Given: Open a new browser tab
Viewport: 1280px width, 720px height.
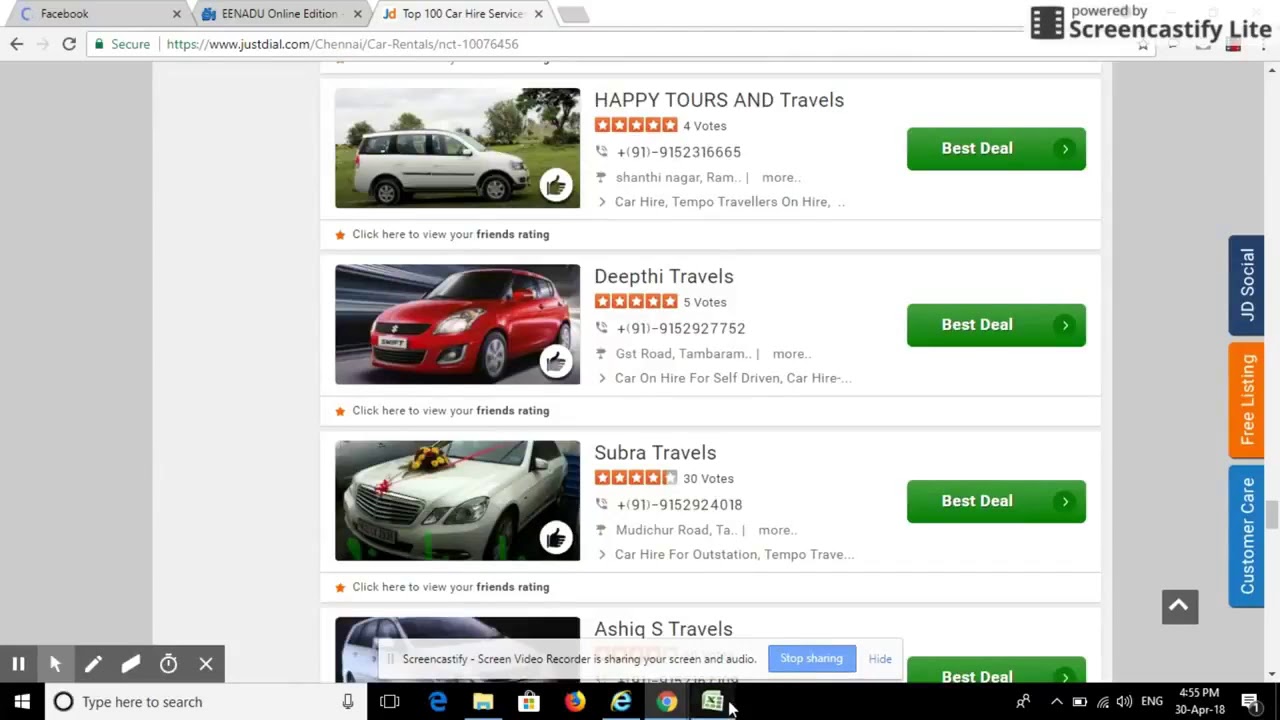Looking at the screenshot, I should 573,14.
